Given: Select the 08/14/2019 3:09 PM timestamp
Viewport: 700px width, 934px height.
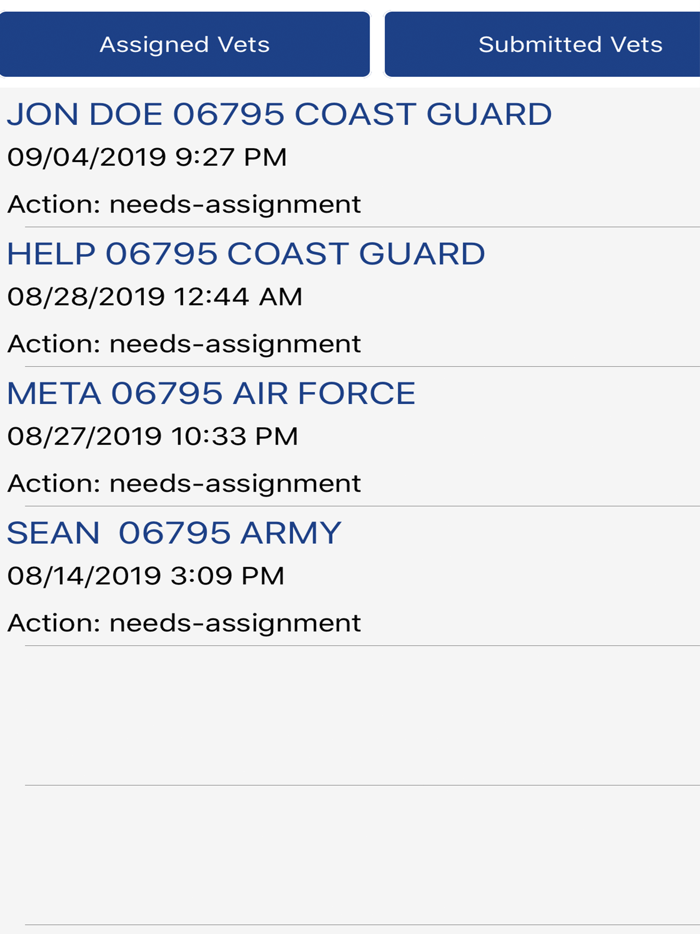Looking at the screenshot, I should [146, 576].
